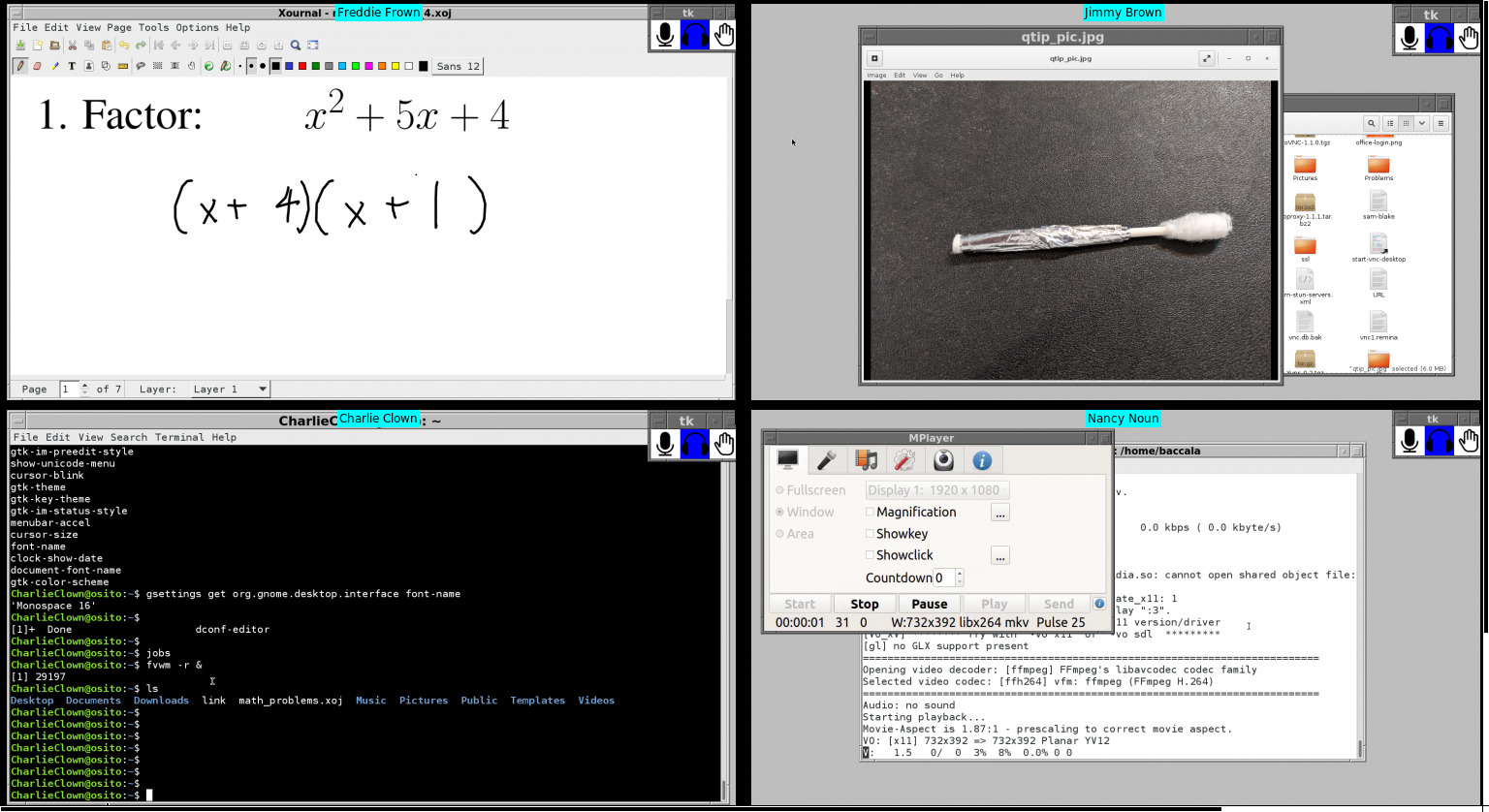Viewport: 1489px width, 812px height.
Task: Click the magnifier zoom icon in Xournal
Action: (296, 45)
